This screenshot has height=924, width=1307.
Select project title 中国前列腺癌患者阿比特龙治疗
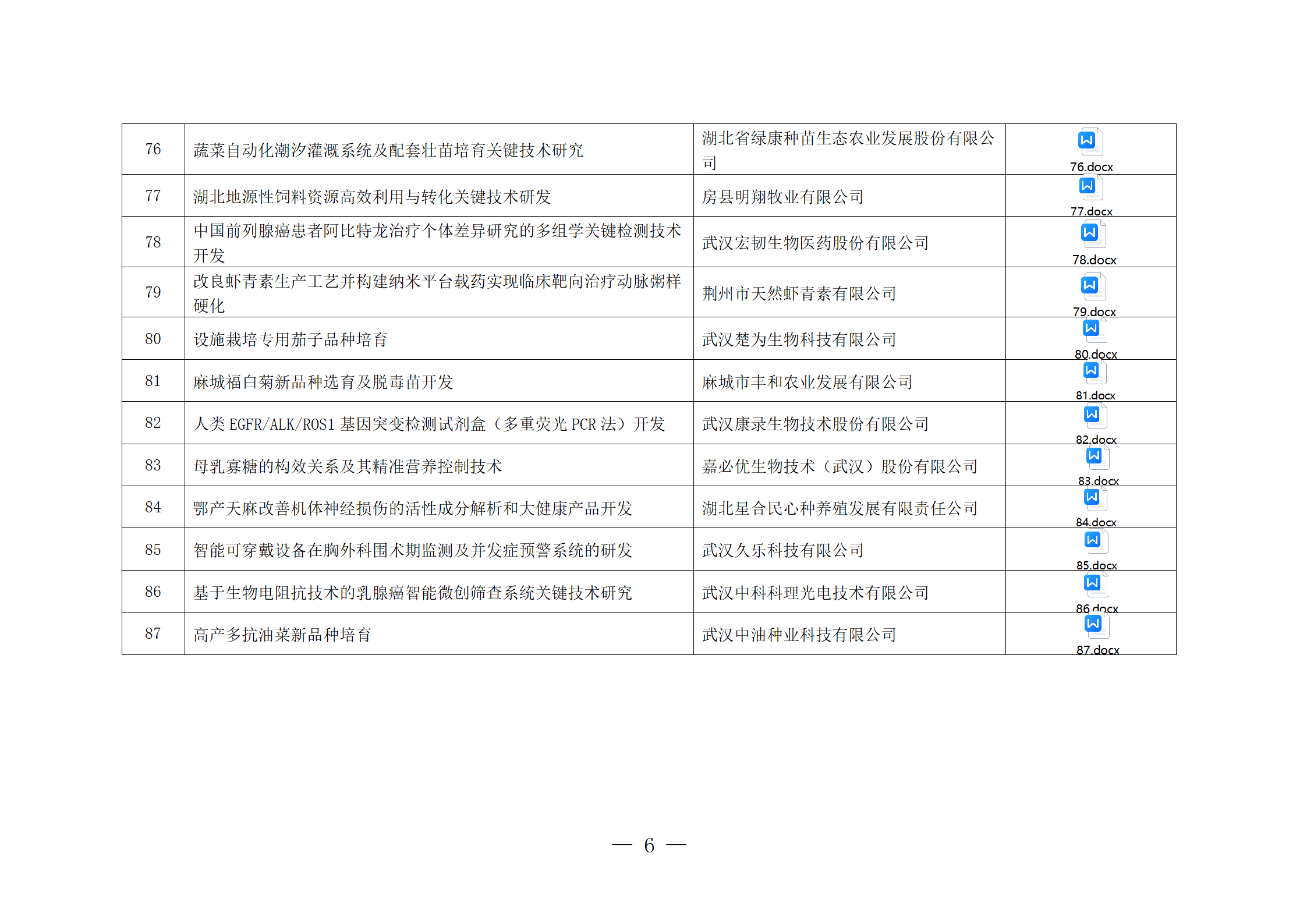(x=437, y=243)
